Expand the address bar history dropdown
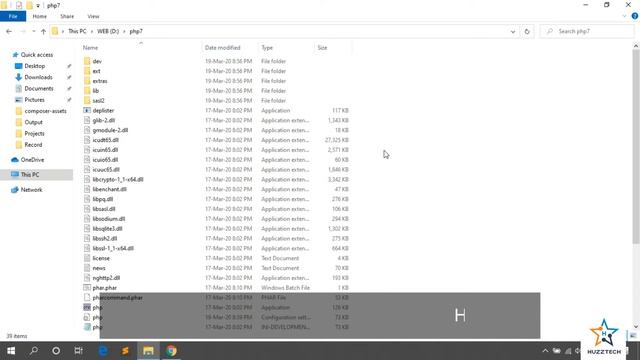The width and height of the screenshot is (640, 360). click(513, 31)
